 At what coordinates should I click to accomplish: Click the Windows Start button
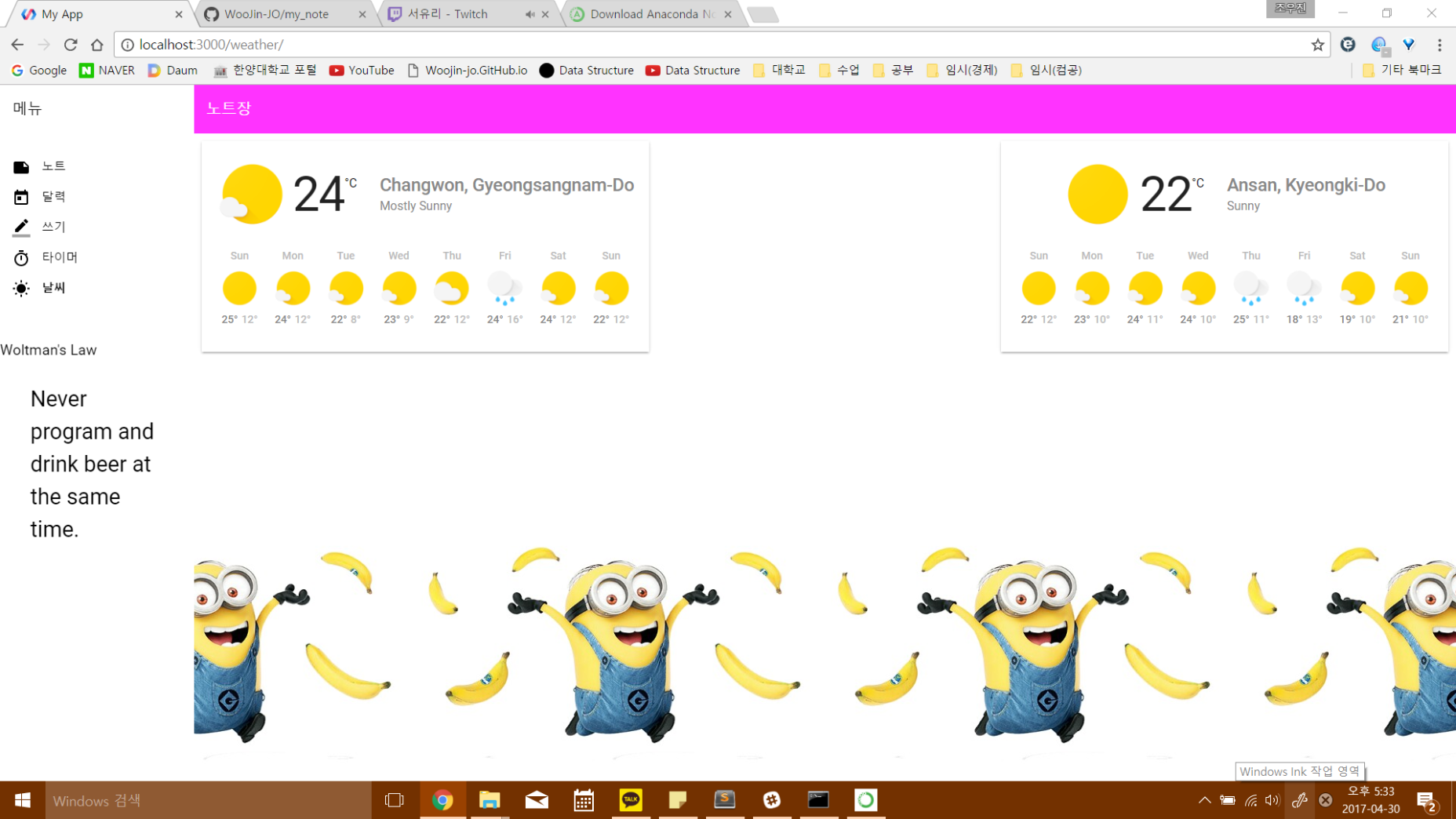[x=22, y=800]
